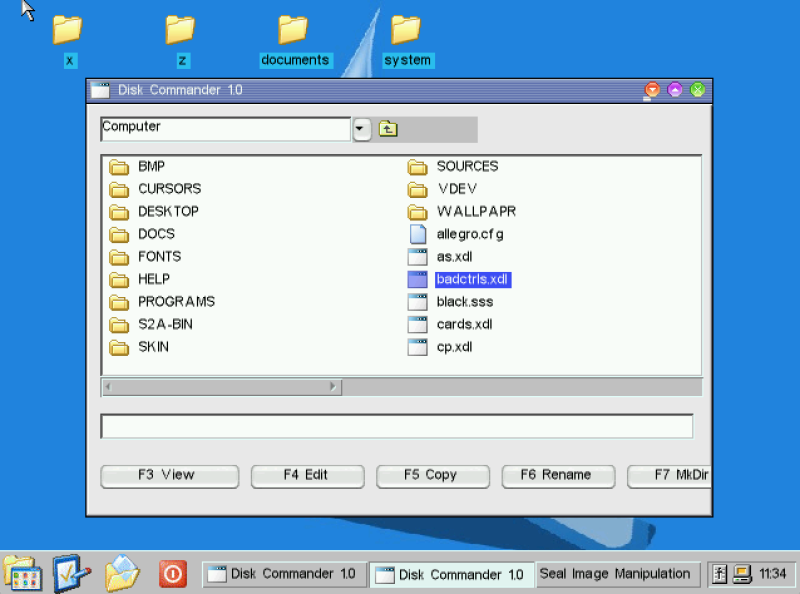Click the F6 Rename button
This screenshot has height=594, width=800.
(558, 476)
